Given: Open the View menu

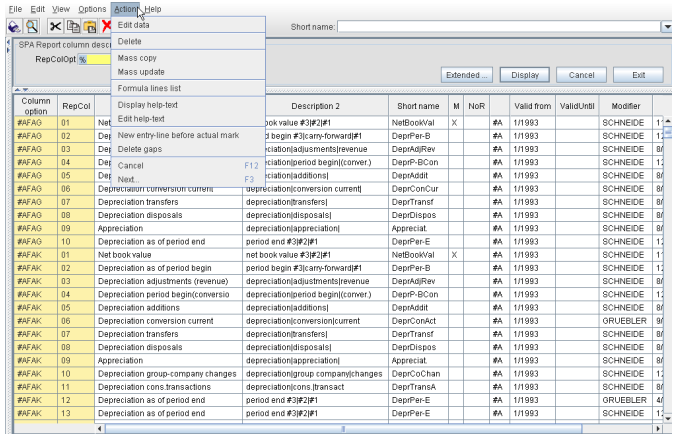Looking at the screenshot, I should [x=61, y=9].
